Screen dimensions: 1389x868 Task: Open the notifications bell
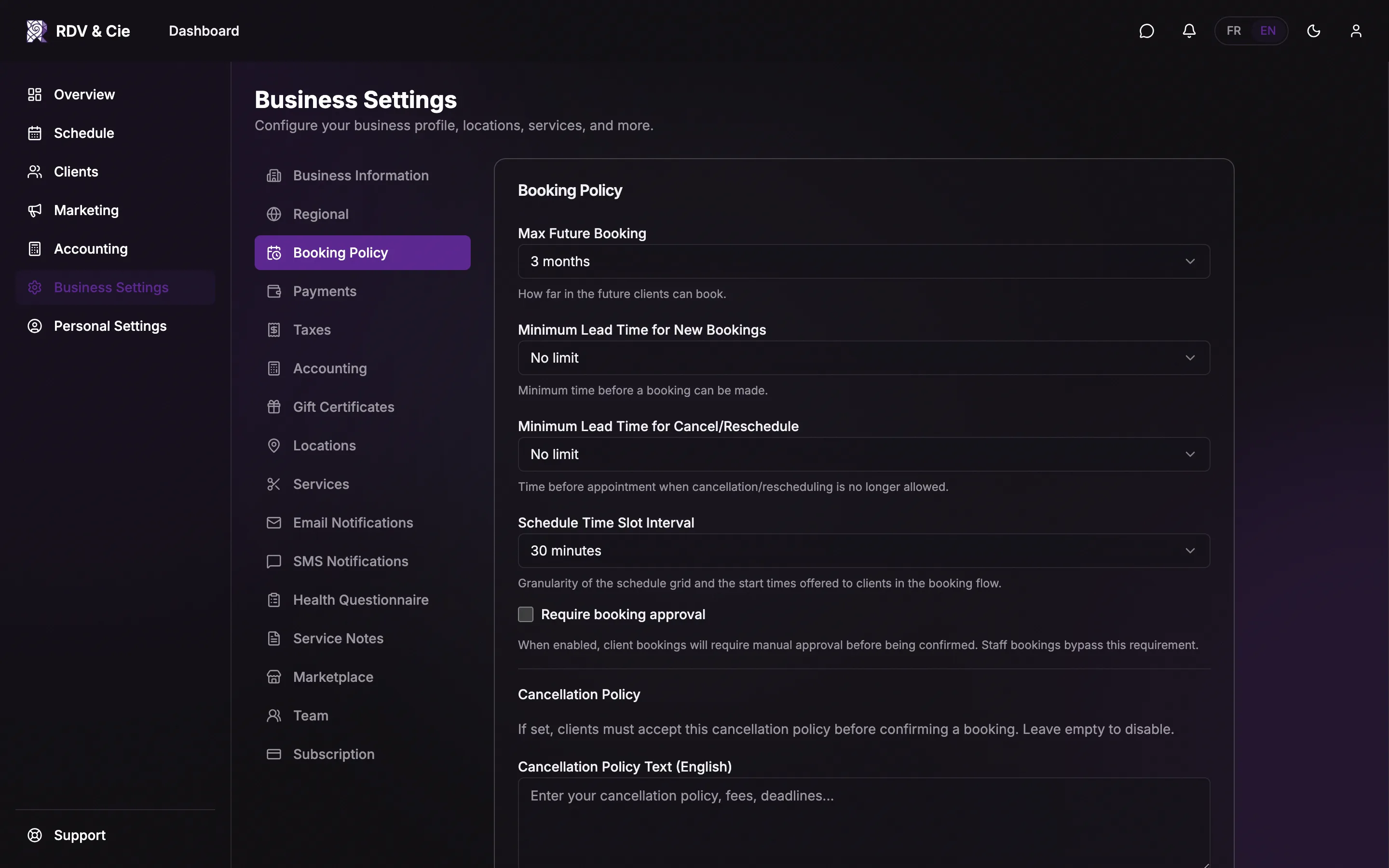(1189, 31)
